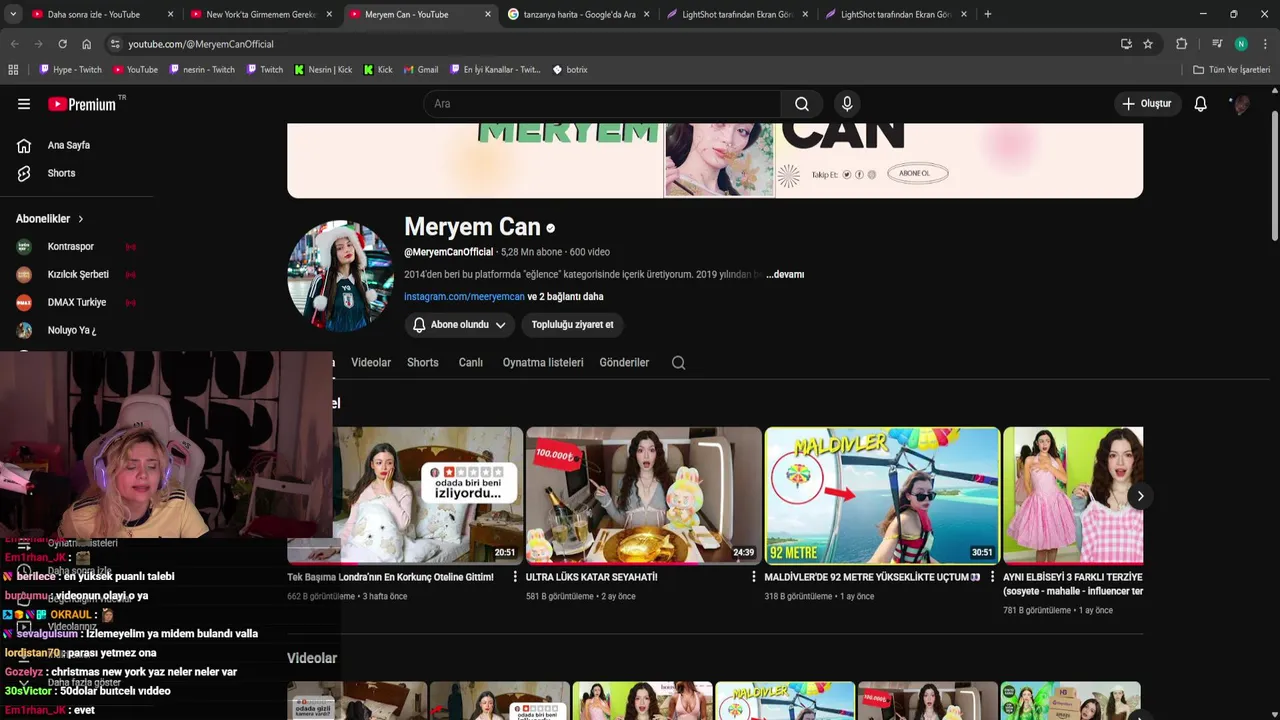Start voice search with microphone icon

coord(847,104)
